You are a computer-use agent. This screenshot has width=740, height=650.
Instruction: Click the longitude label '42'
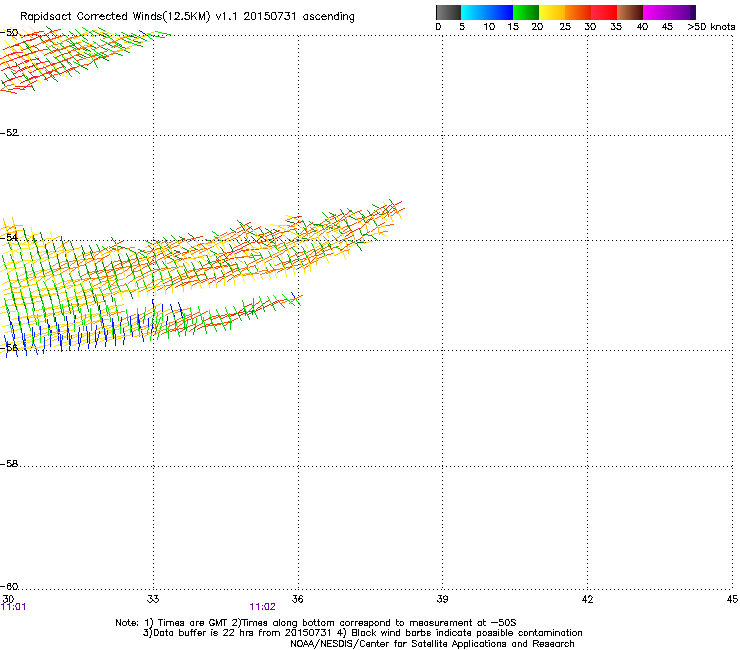587,599
